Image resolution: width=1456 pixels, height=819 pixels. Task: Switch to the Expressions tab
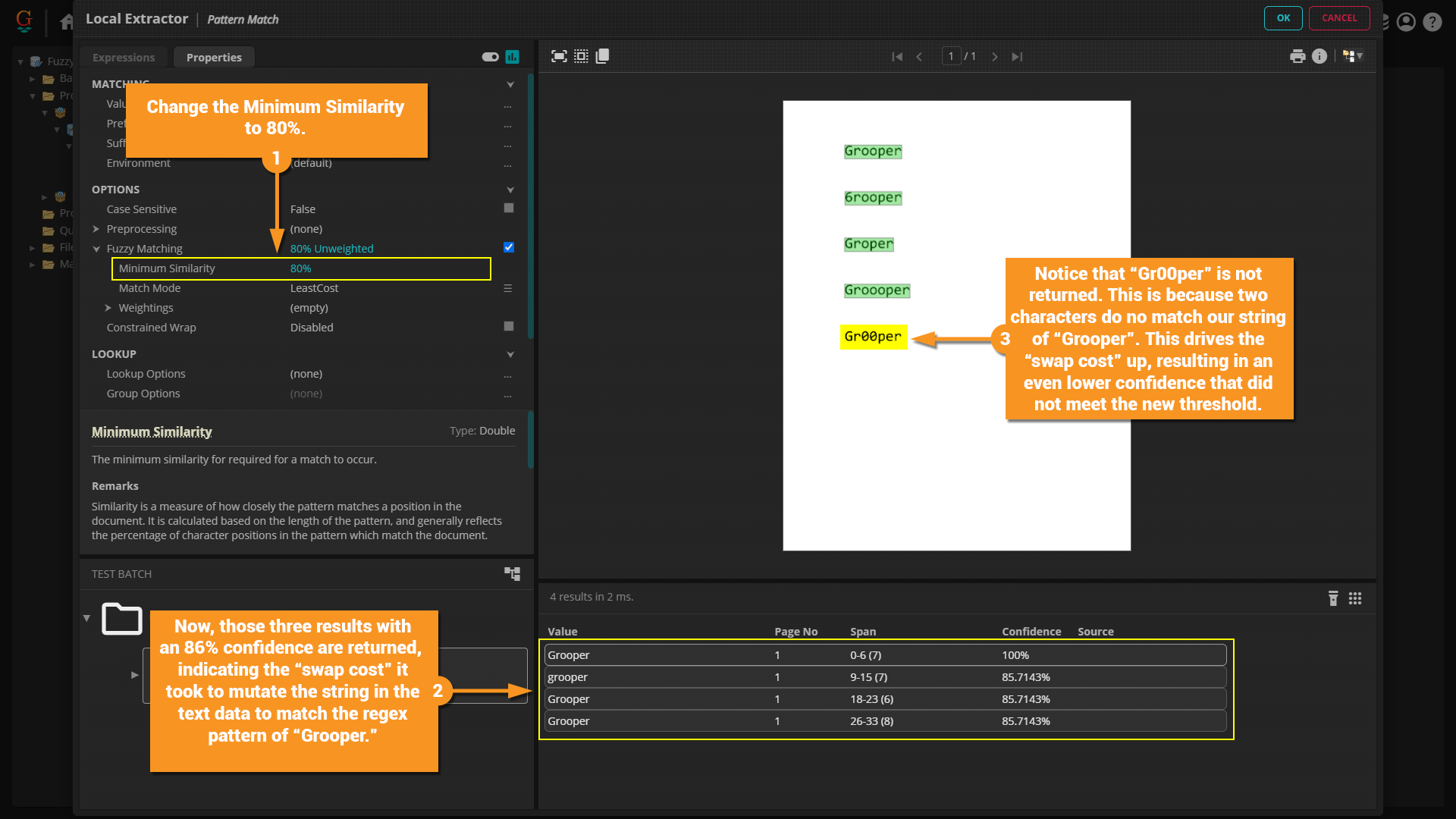click(x=124, y=58)
